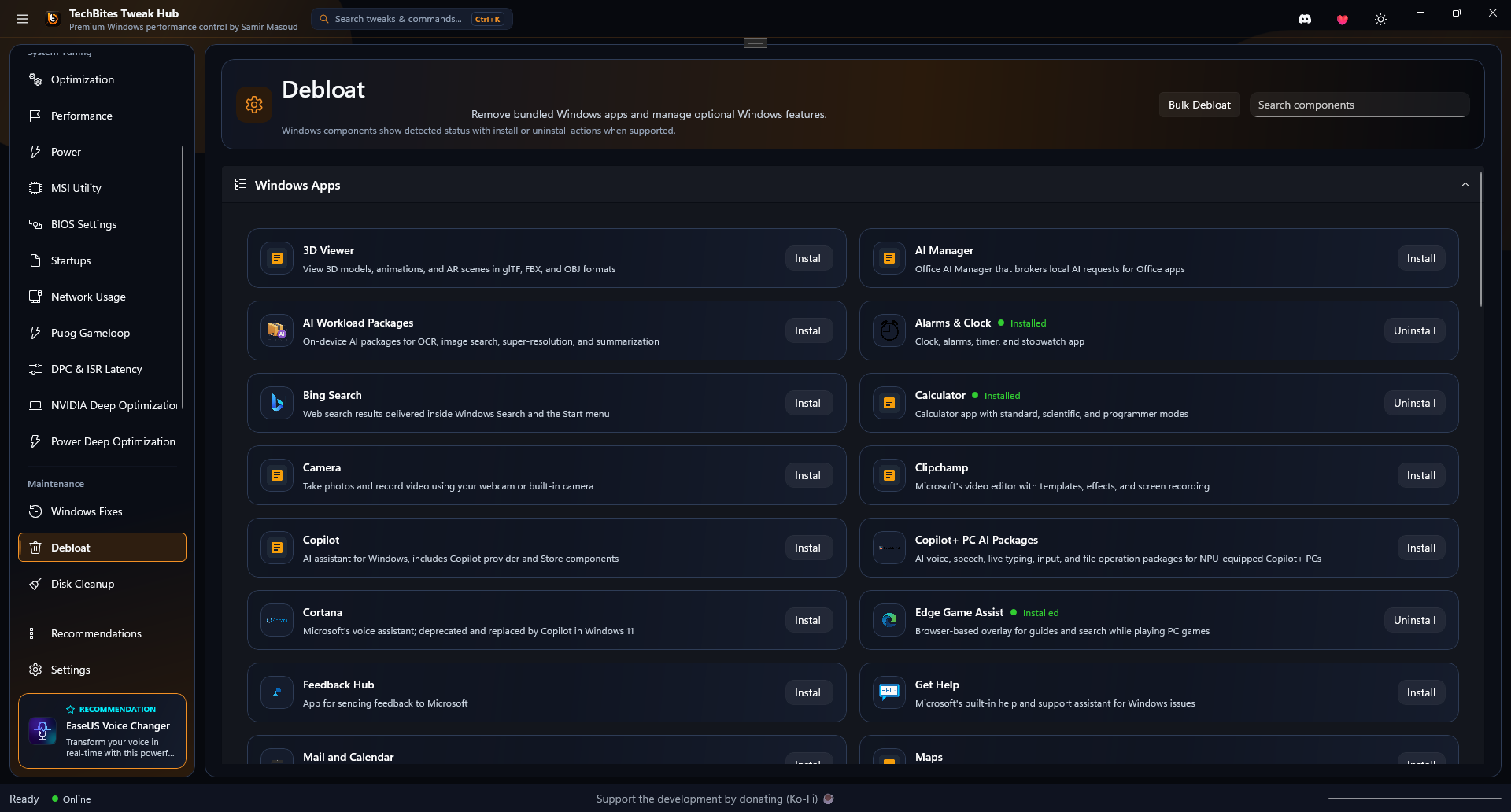This screenshot has width=1511, height=812.
Task: Open the hamburger menu icon
Action: click(22, 19)
